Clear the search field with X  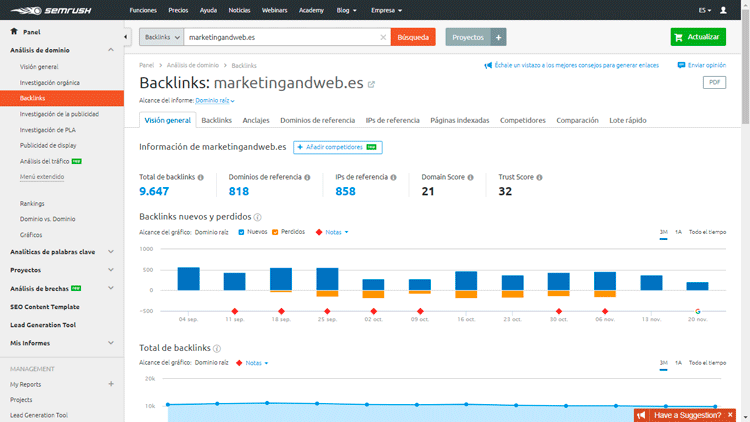click(383, 37)
